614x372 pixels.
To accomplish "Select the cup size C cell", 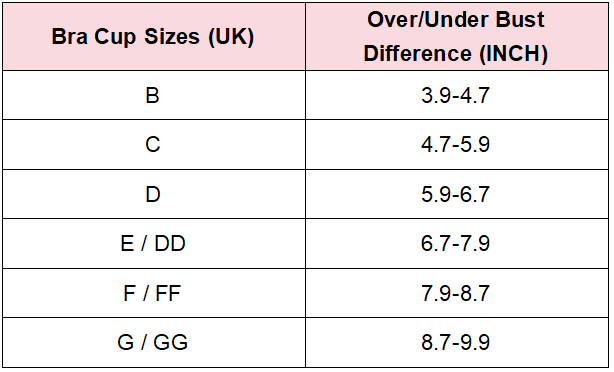I will [154, 144].
